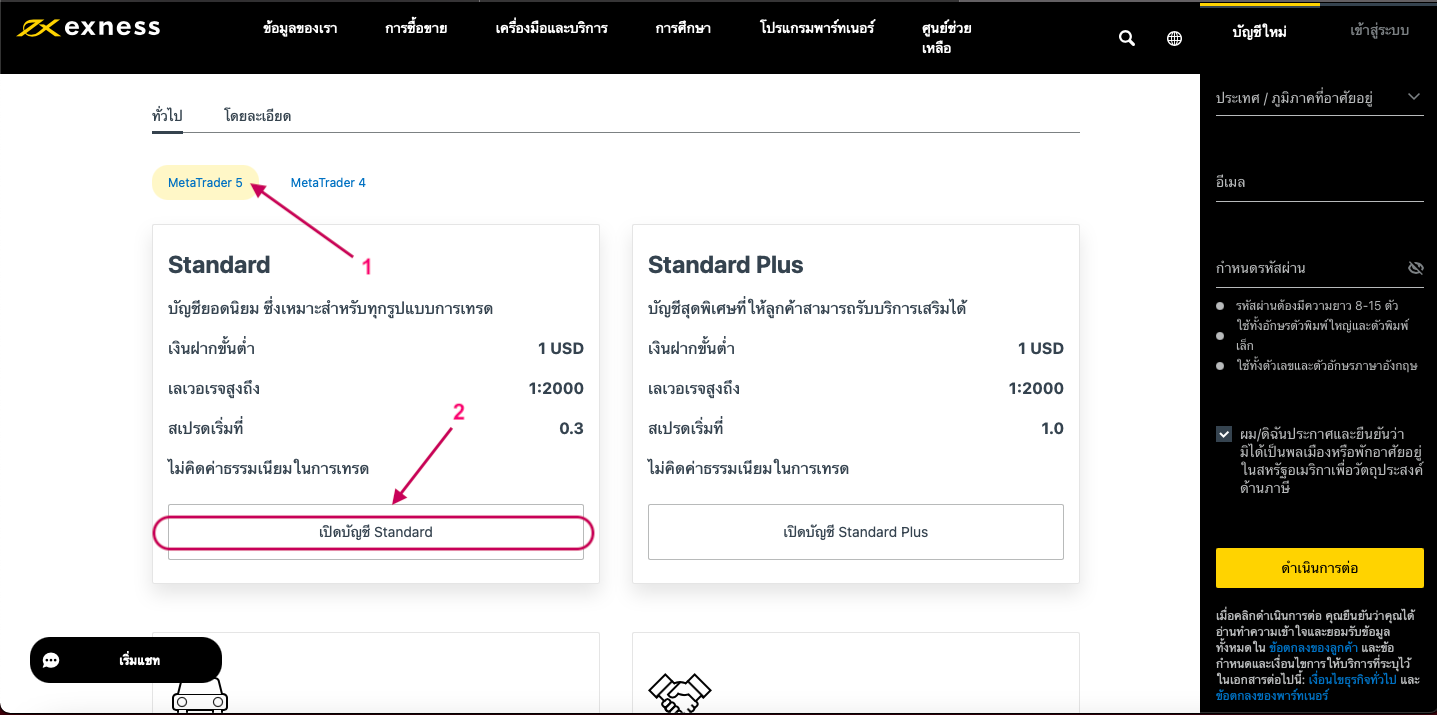Click the 1.0 spread value
Viewport: 1437px width, 715px height.
coord(1052,428)
